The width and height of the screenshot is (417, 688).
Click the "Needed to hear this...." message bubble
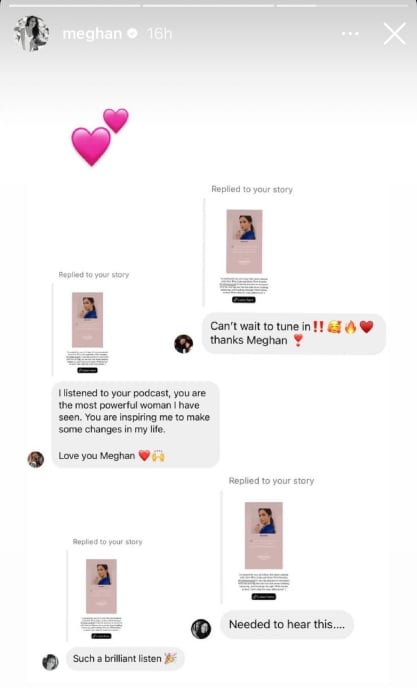[287, 624]
